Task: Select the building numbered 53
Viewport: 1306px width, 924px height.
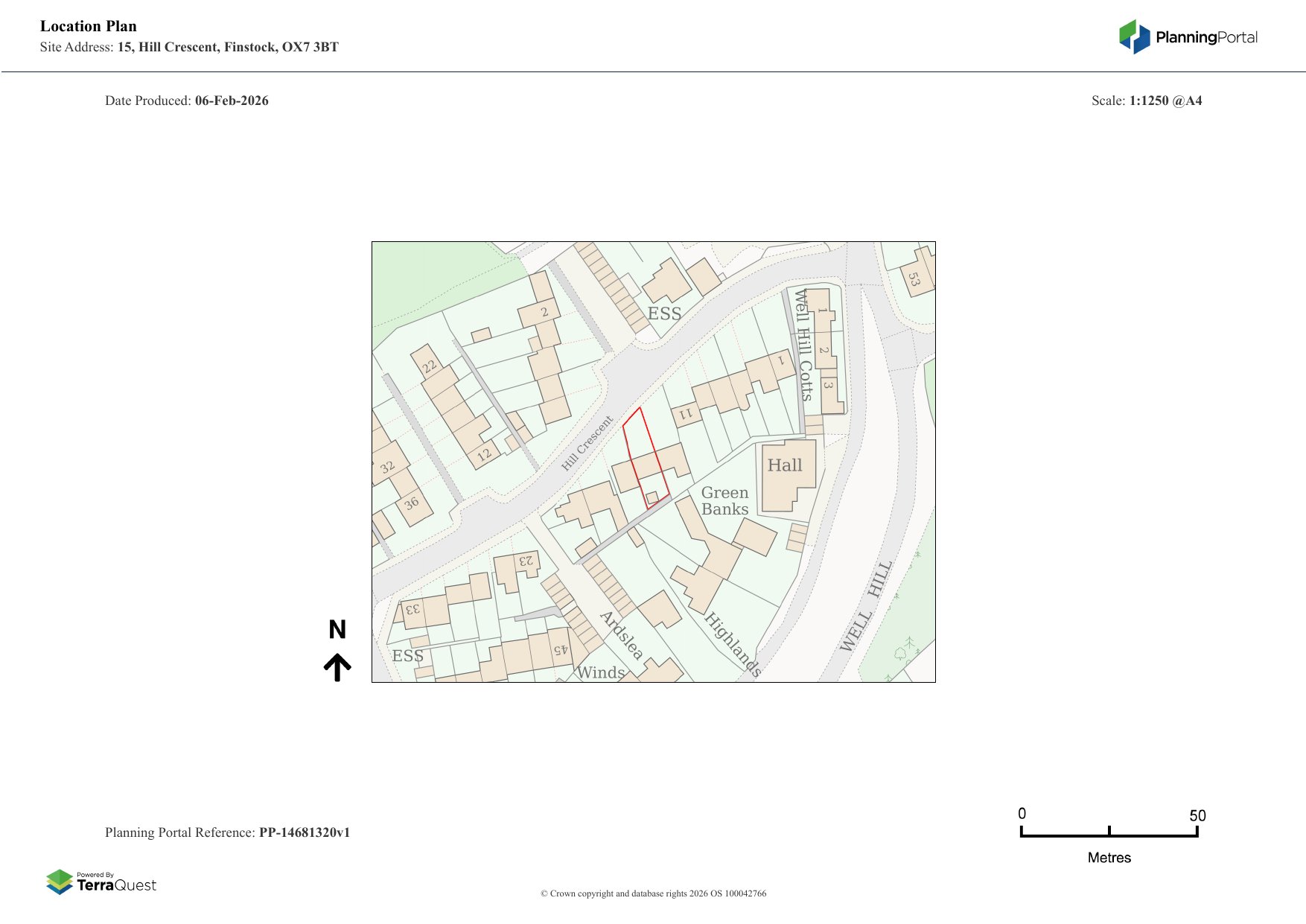Action: tap(917, 277)
